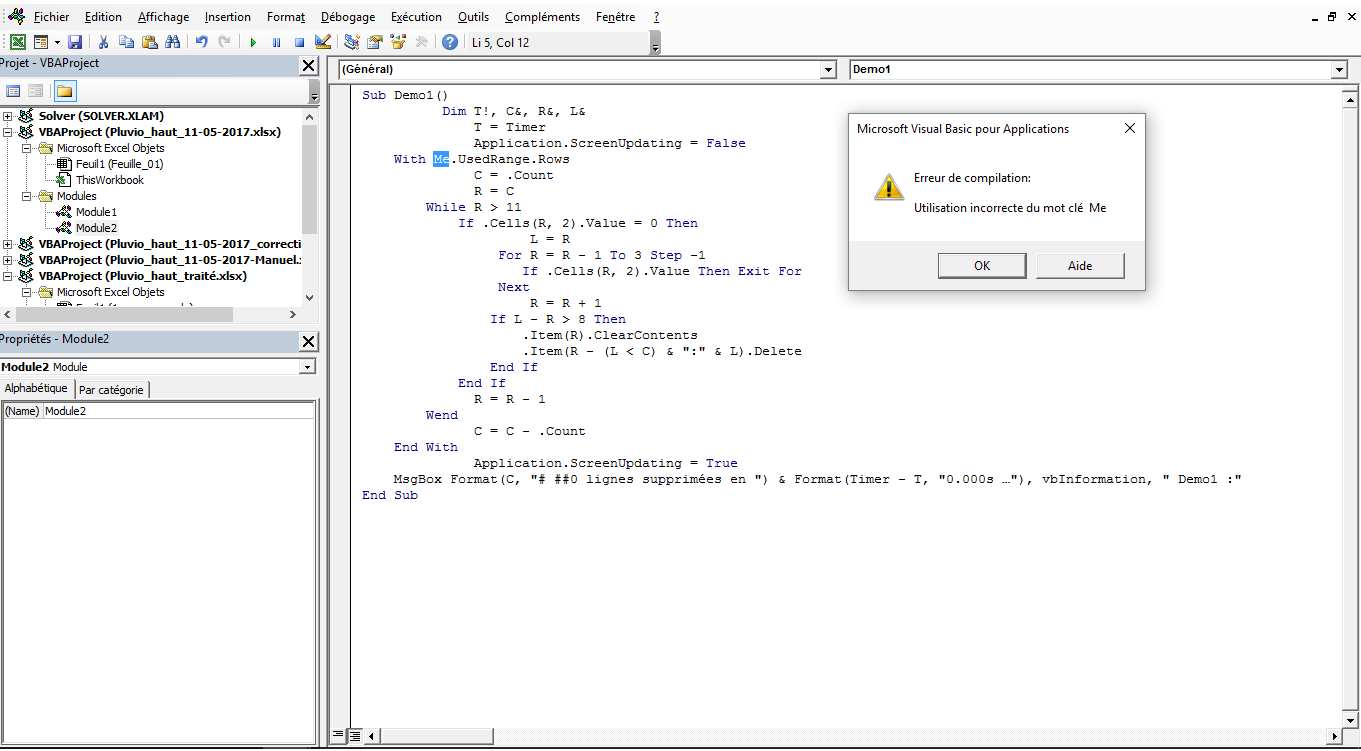Click the View Microsoft Excel icon
This screenshot has height=751, width=1361.
[x=18, y=42]
